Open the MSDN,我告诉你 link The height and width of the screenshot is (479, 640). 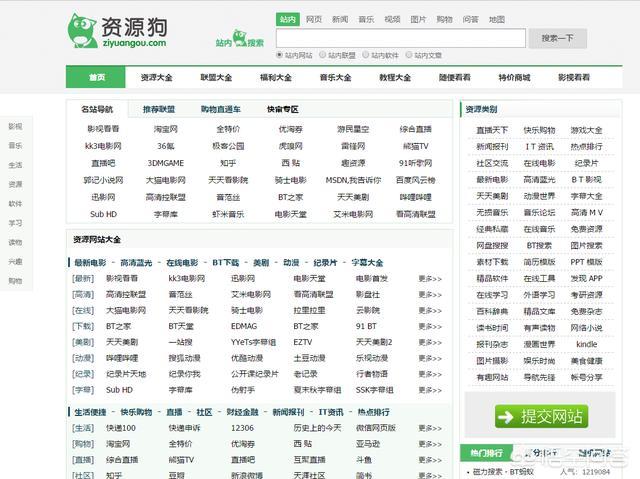click(353, 180)
